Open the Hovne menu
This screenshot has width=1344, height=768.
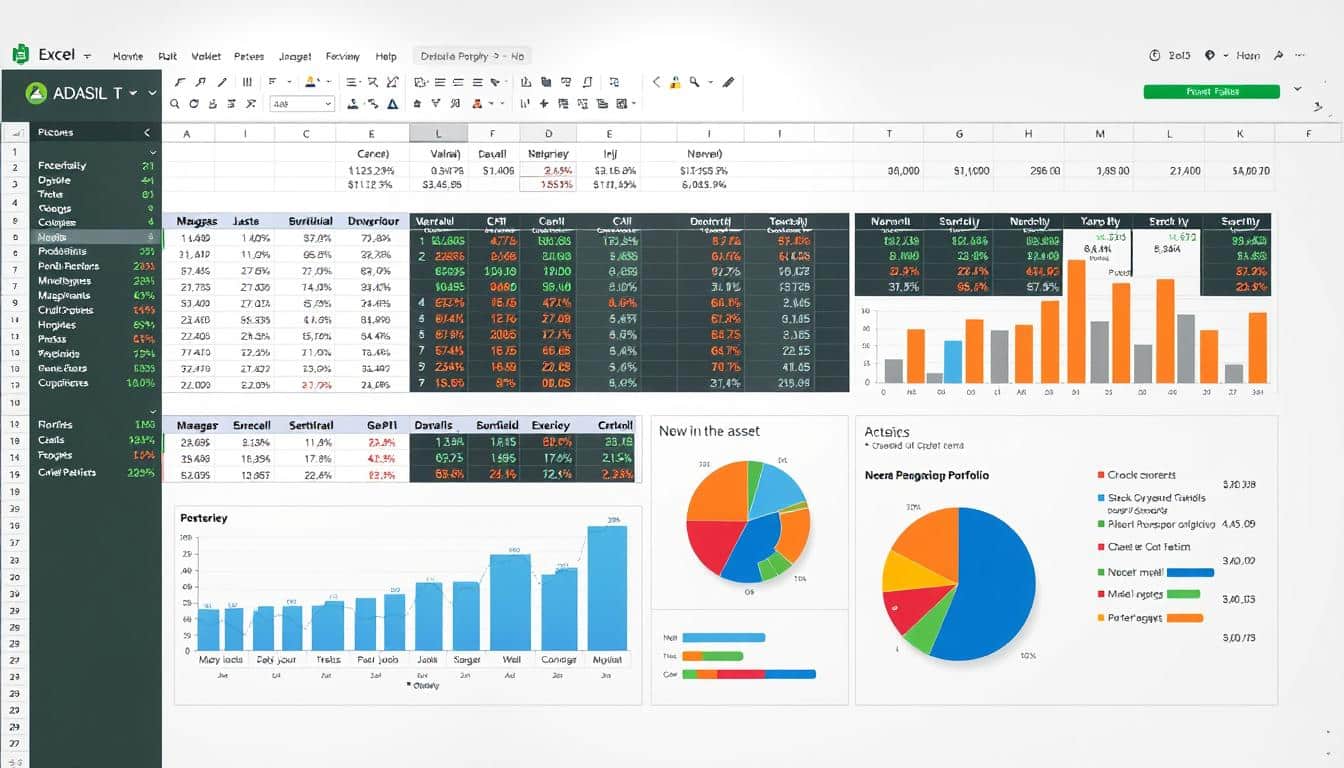[x=128, y=56]
